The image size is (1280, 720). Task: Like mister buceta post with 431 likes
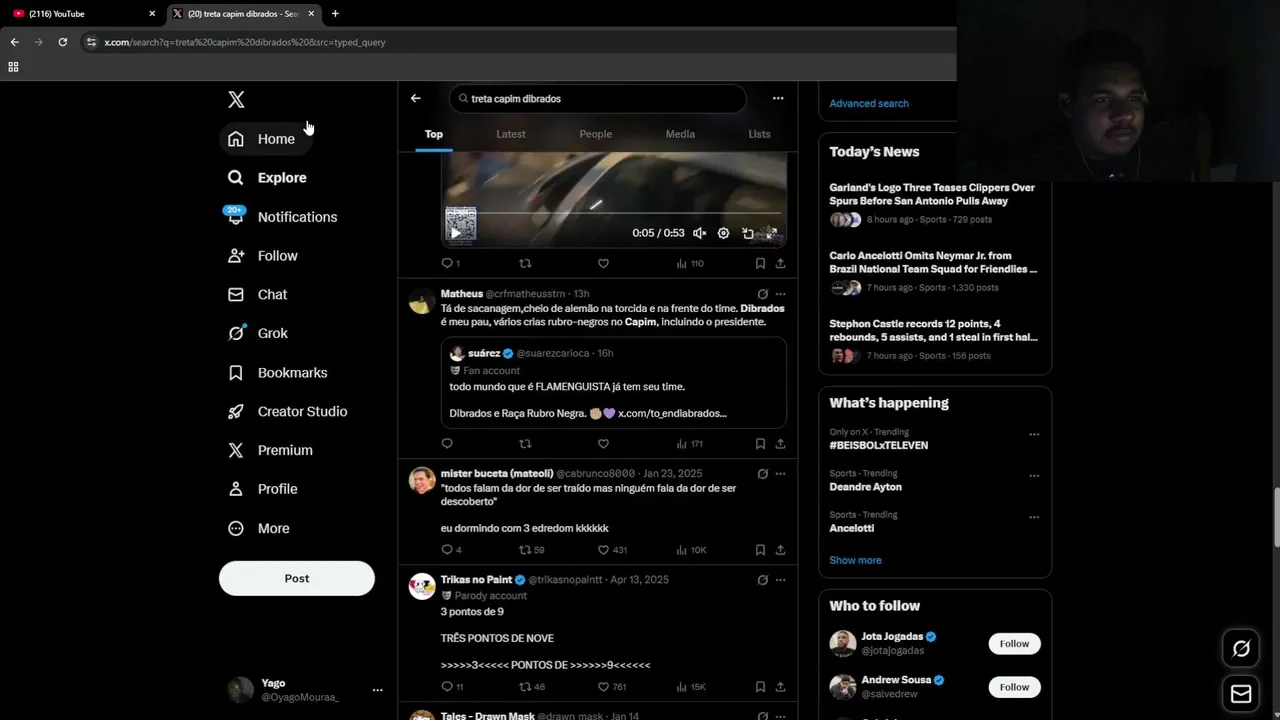click(612, 550)
